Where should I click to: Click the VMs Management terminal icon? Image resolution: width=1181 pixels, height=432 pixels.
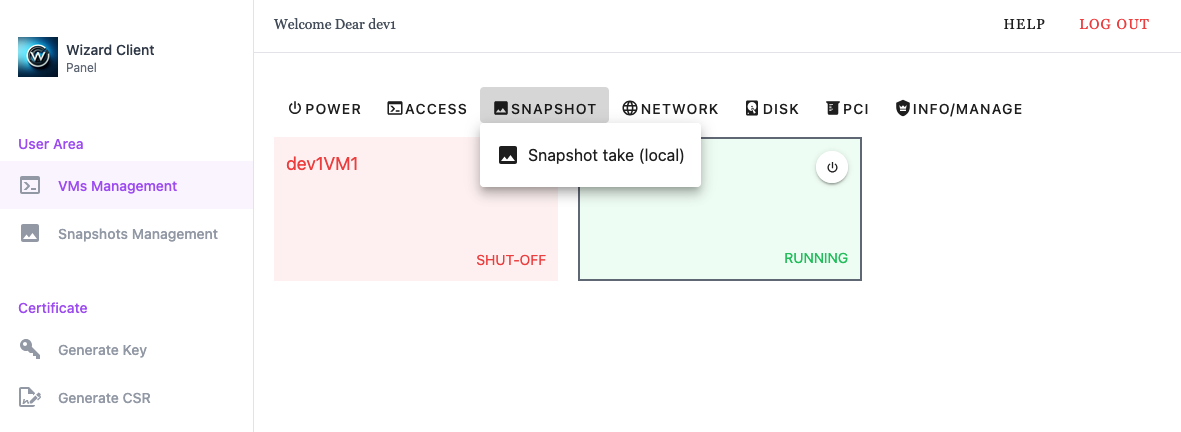click(x=30, y=186)
